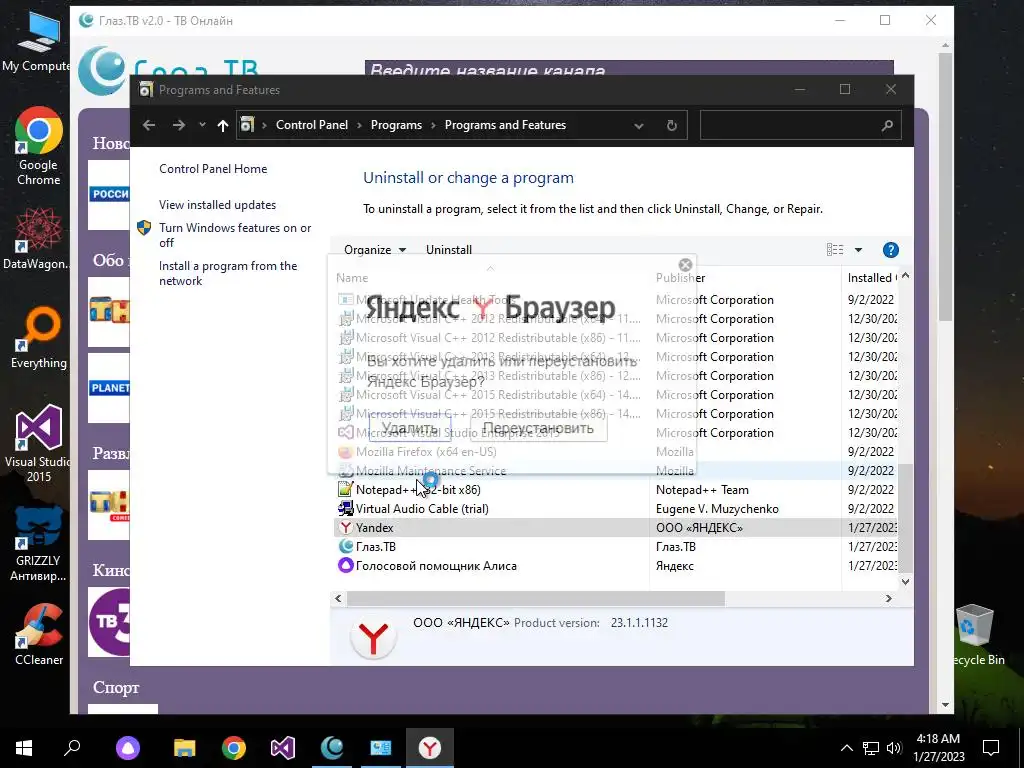Select Голосовой помощник Алиса entry
The width and height of the screenshot is (1024, 768).
click(x=615, y=566)
